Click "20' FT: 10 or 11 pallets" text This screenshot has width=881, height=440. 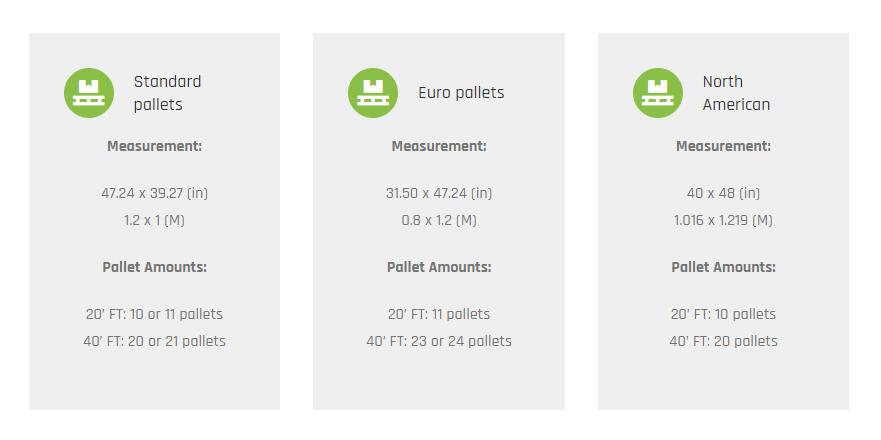pos(154,314)
